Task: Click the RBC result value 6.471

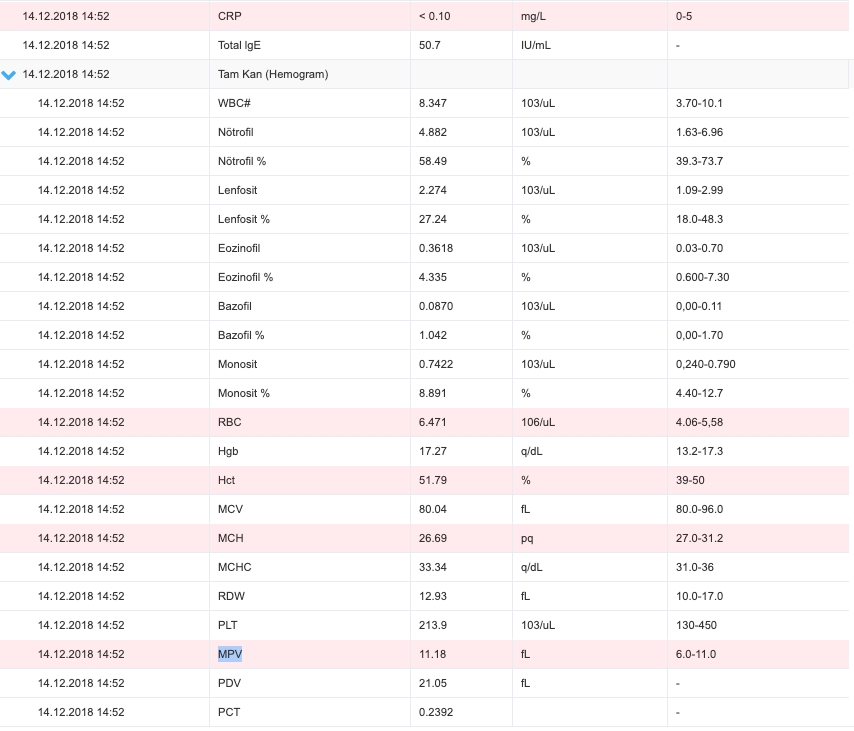Action: (432, 422)
